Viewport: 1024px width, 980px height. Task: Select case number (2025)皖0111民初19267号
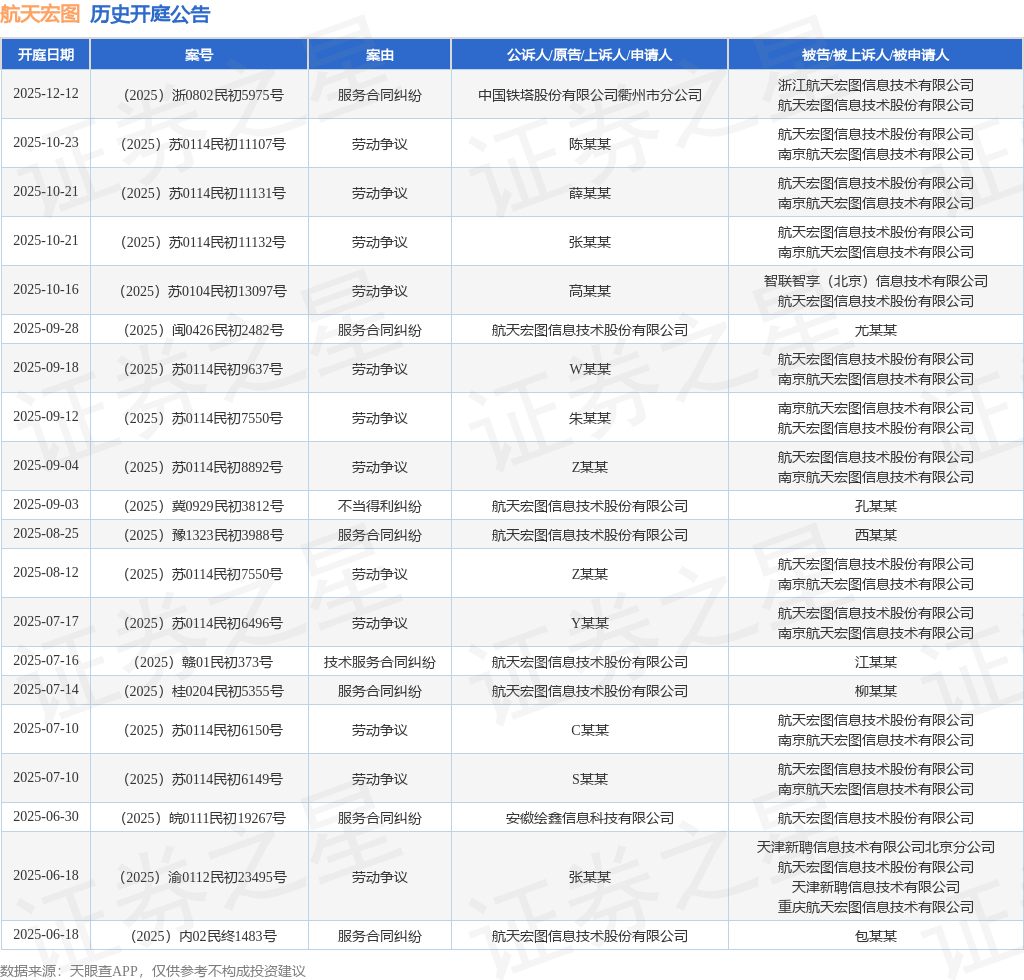pyautogui.click(x=203, y=819)
